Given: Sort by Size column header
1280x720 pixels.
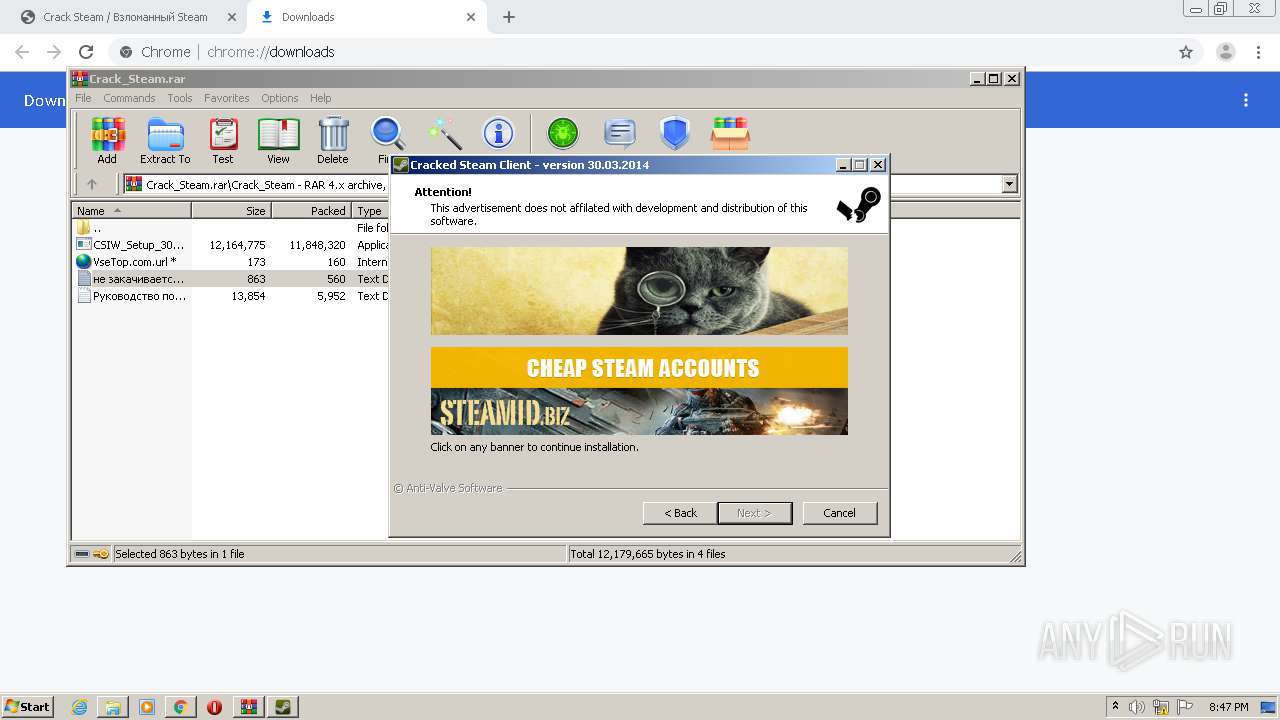Looking at the screenshot, I should (231, 211).
